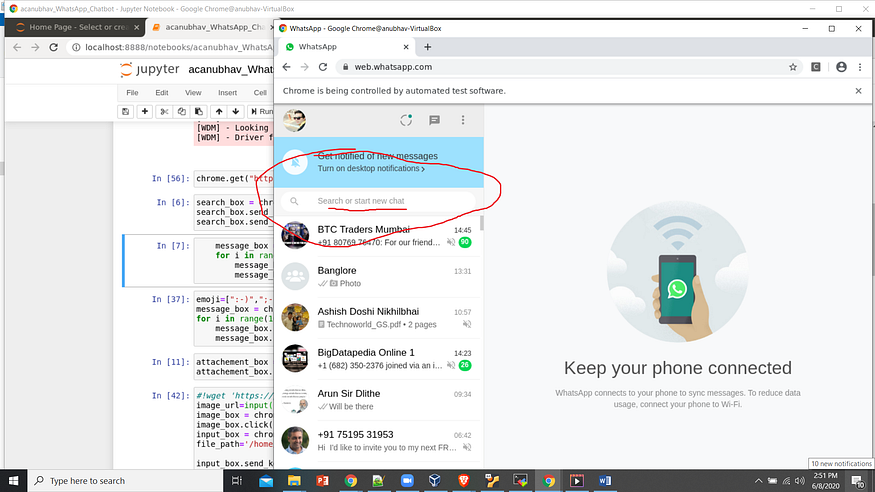The width and height of the screenshot is (875, 492).
Task: Go back in the Jupyter Chrome window
Action: [17, 47]
